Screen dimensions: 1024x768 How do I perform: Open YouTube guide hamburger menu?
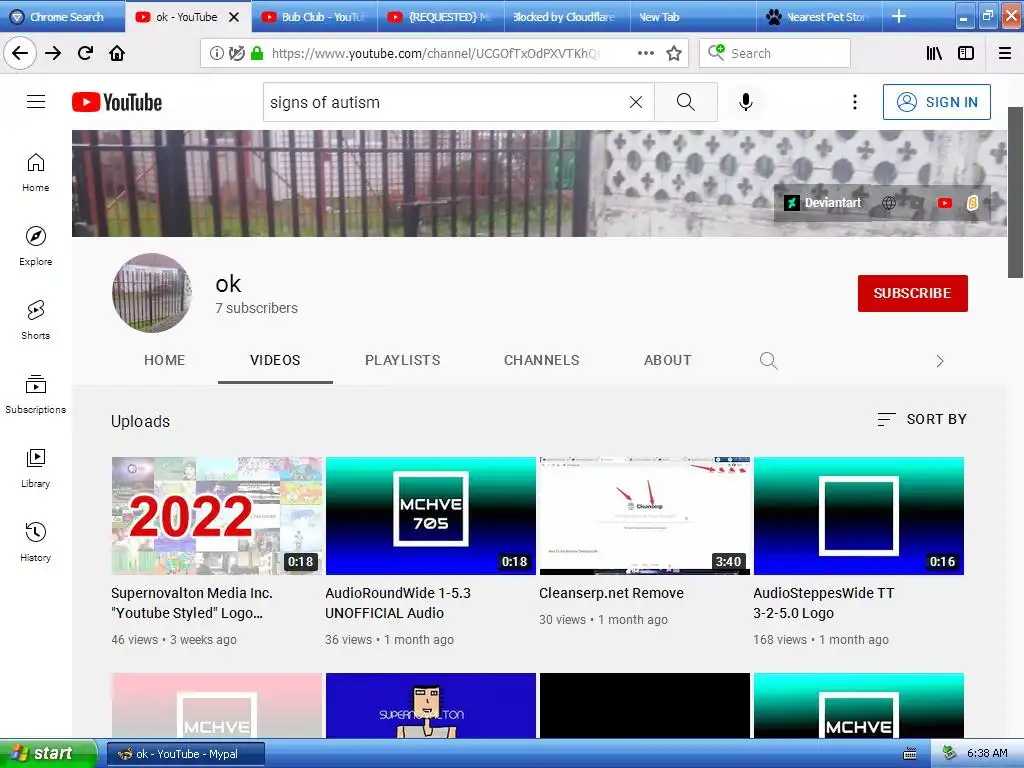tap(36, 102)
